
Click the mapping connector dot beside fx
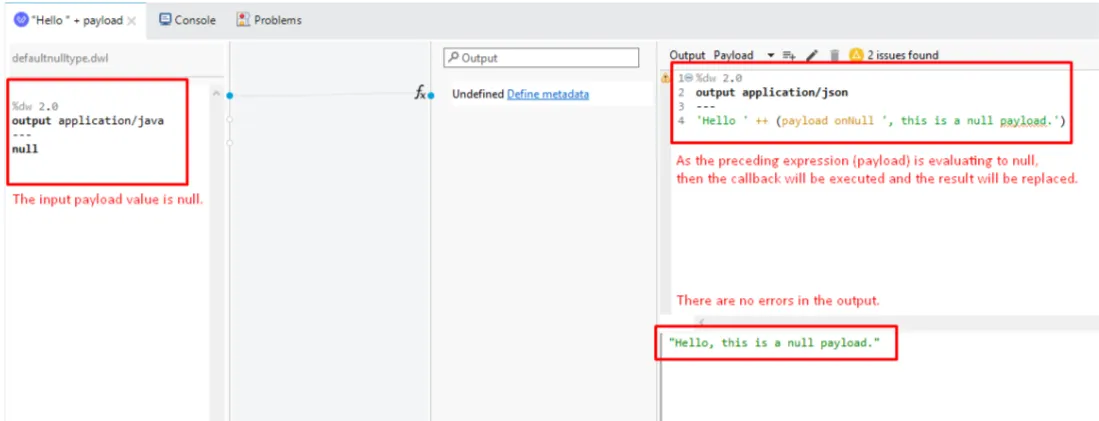coord(431,95)
